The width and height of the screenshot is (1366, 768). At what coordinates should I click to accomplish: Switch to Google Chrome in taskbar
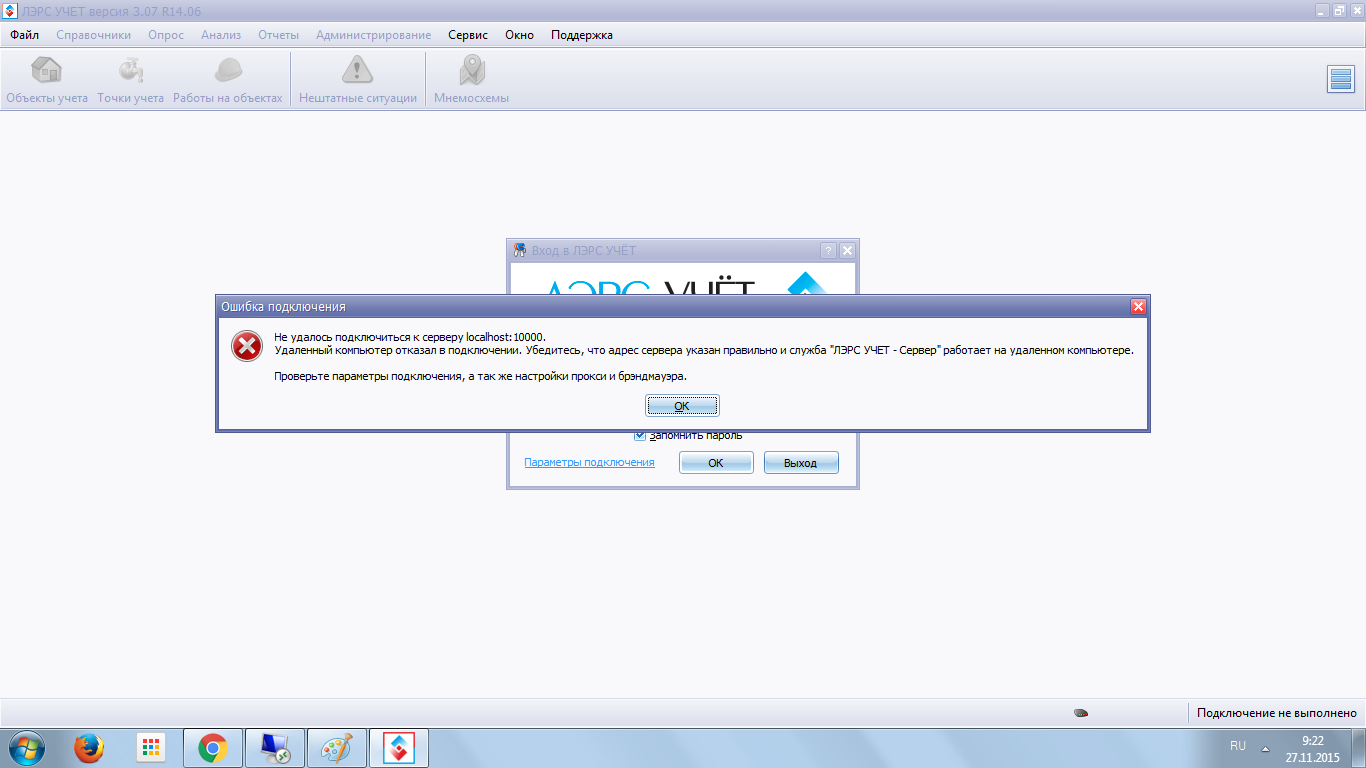[x=213, y=747]
